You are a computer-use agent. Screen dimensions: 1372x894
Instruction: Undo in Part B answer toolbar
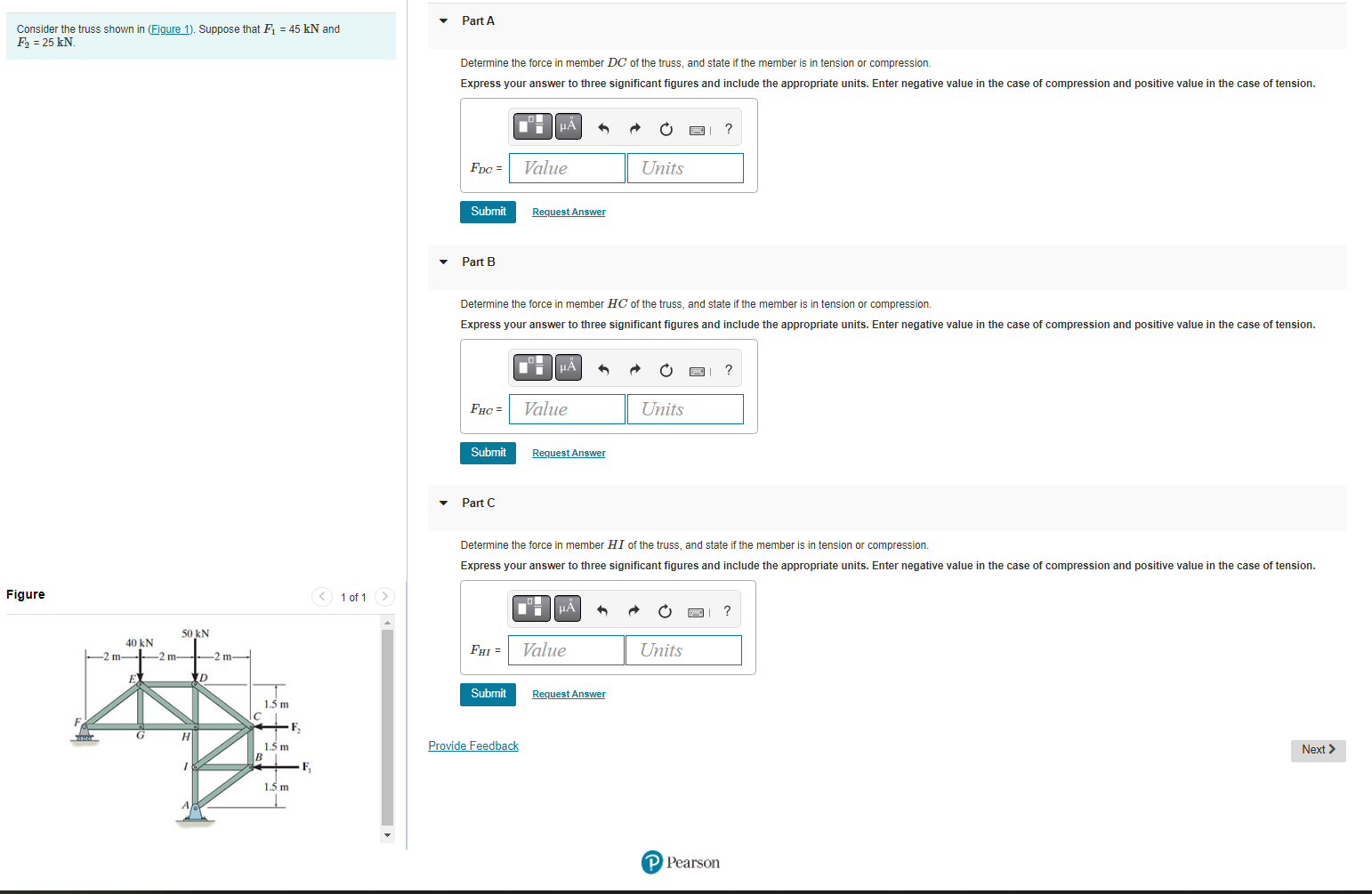click(x=603, y=370)
